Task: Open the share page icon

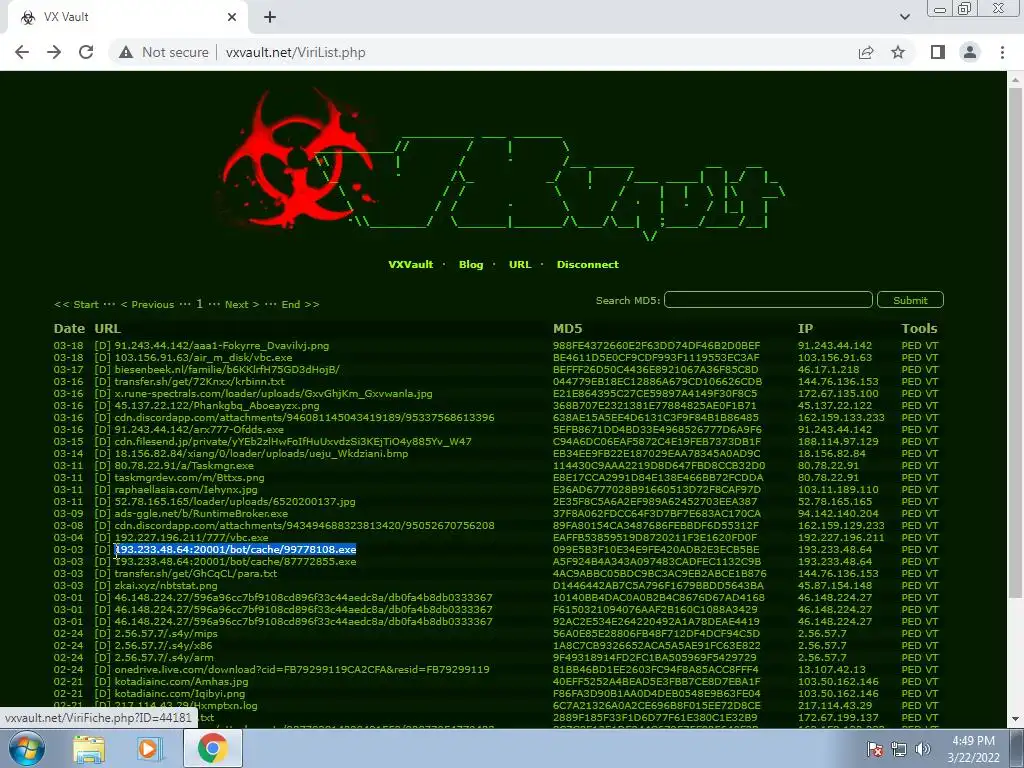Action: tap(866, 52)
